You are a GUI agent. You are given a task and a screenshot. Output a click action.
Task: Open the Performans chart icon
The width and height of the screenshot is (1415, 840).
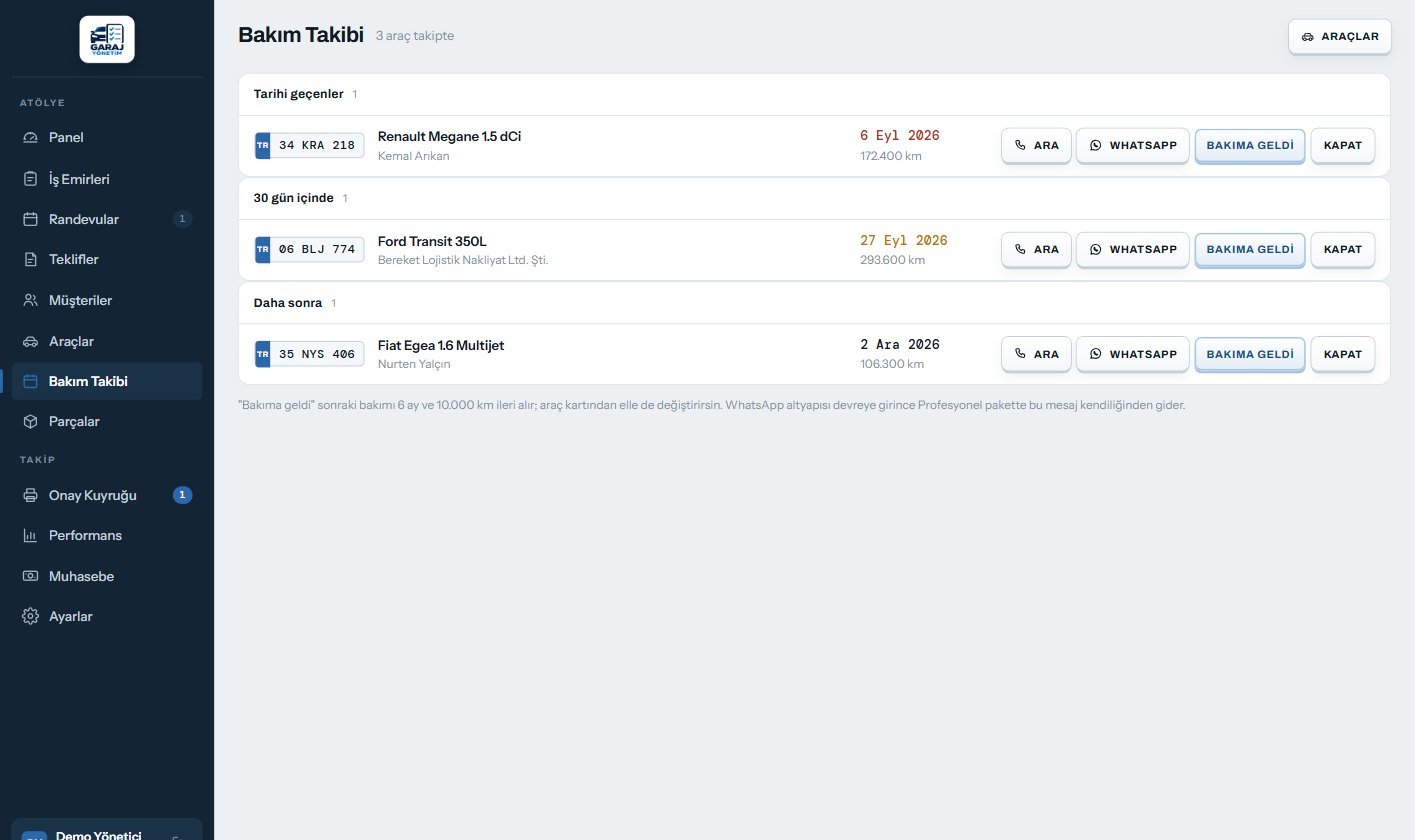click(30, 536)
